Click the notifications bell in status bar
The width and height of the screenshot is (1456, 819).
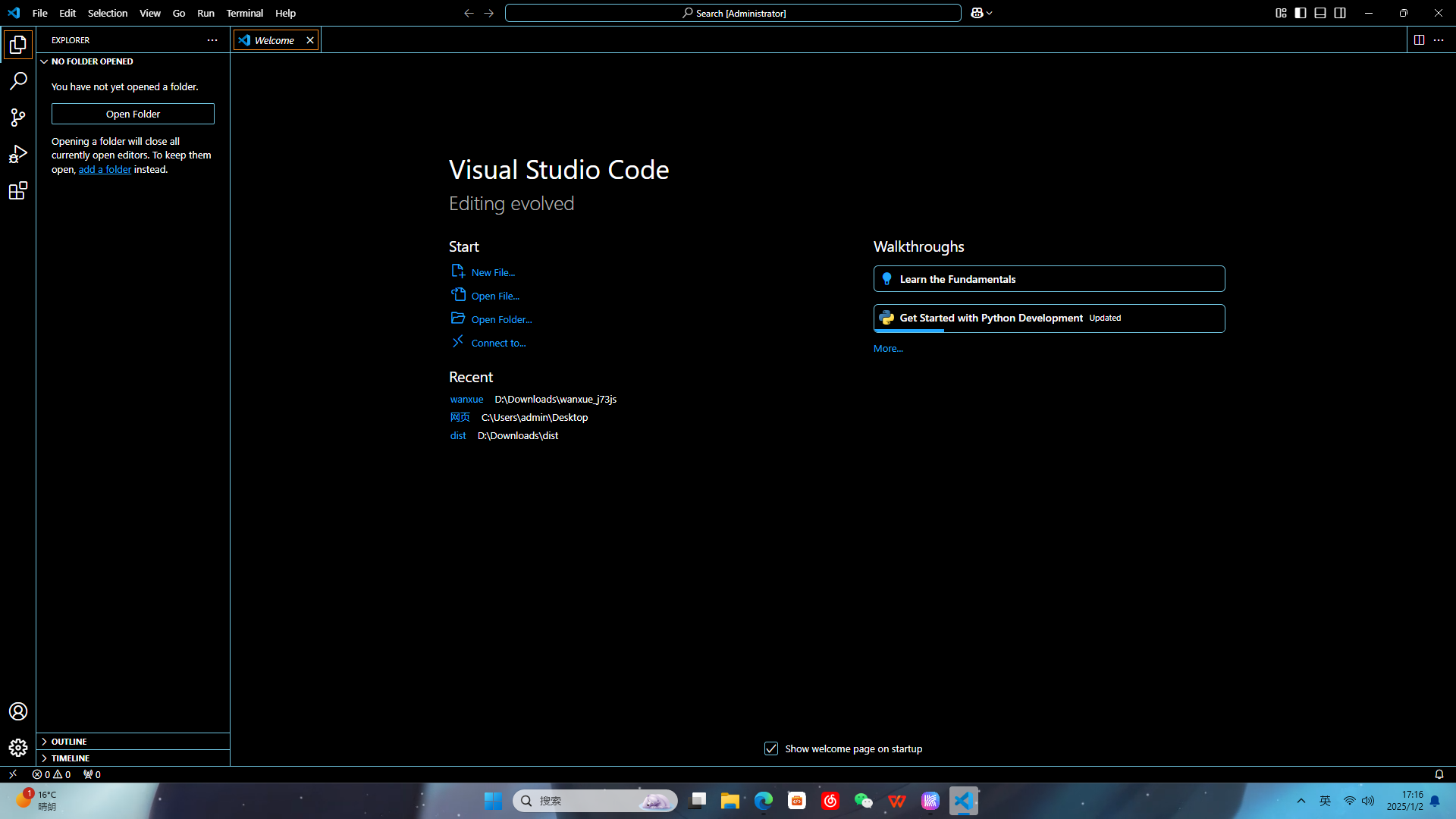[x=1439, y=774]
